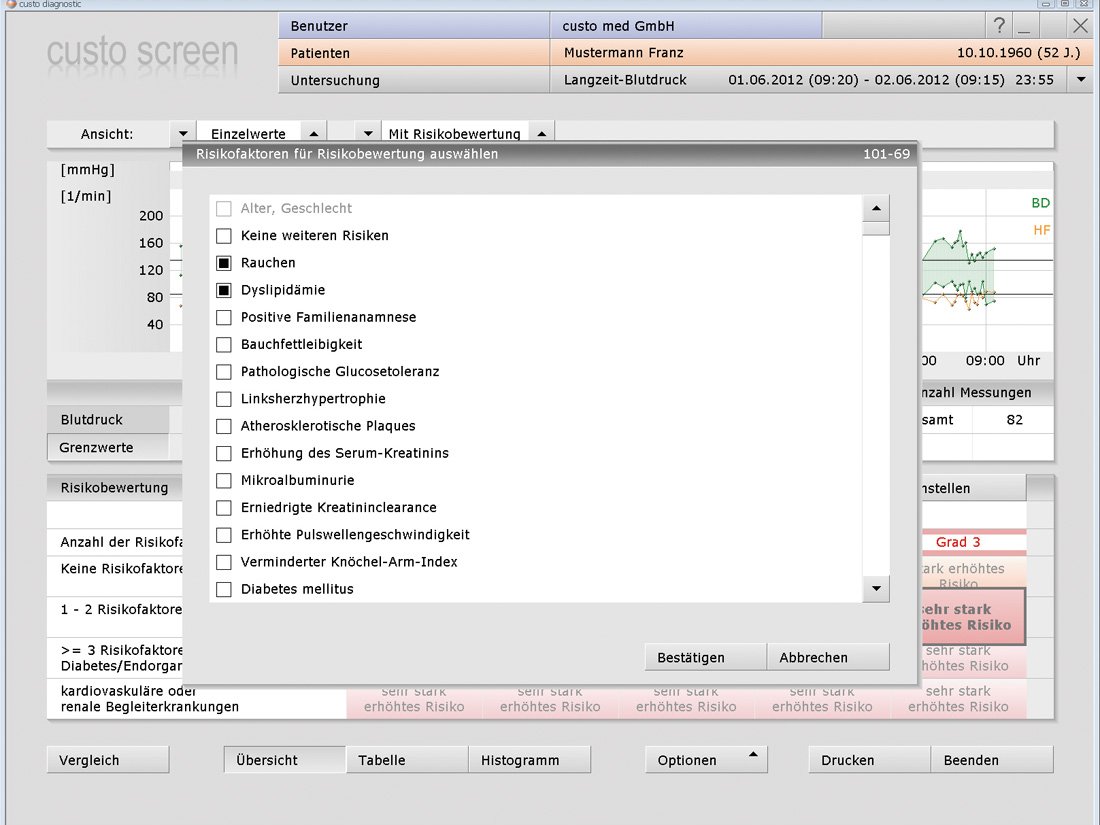Image resolution: width=1100 pixels, height=825 pixels.
Task: Uncheck the Rauchen checkbox
Action: click(x=224, y=263)
